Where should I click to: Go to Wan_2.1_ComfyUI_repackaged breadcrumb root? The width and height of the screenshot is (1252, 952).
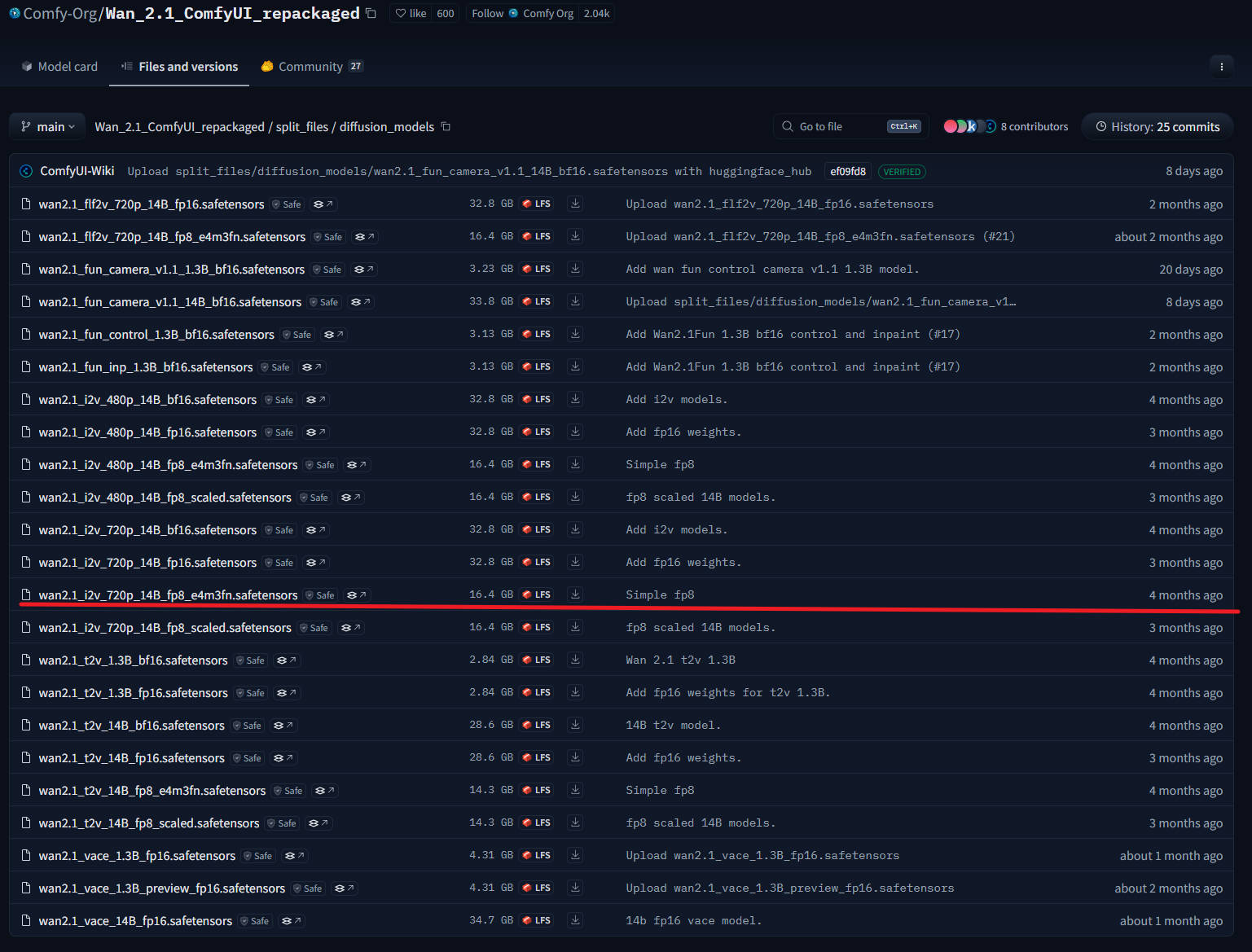(x=179, y=127)
